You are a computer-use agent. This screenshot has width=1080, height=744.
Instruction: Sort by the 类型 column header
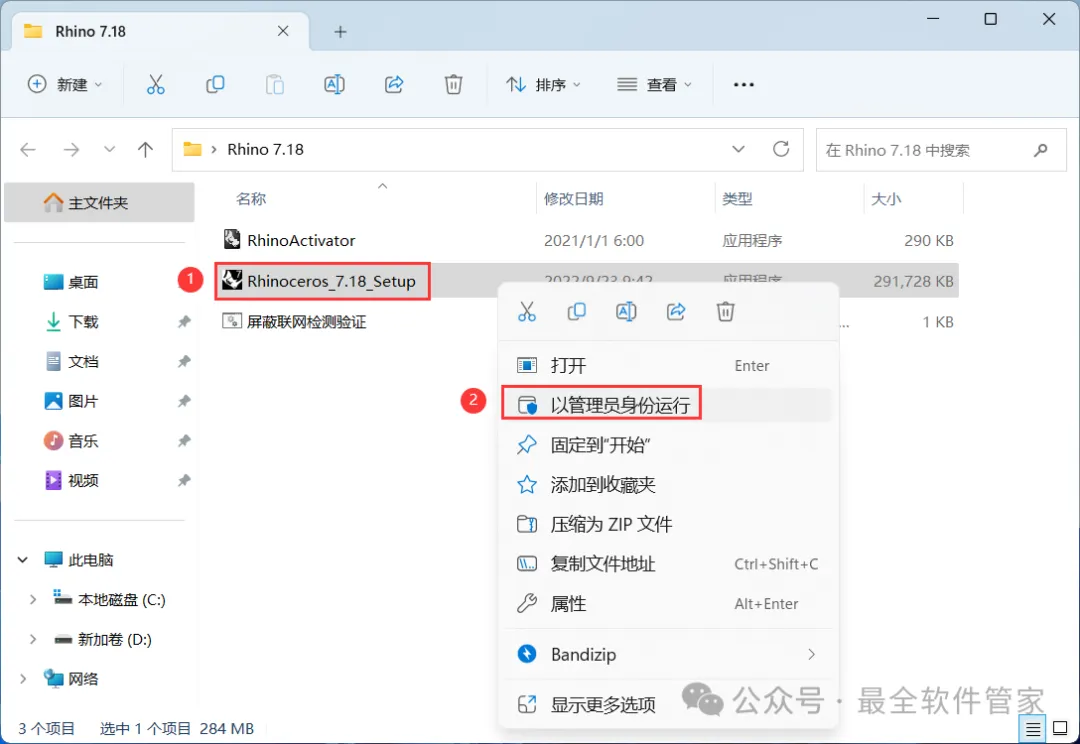tap(737, 199)
